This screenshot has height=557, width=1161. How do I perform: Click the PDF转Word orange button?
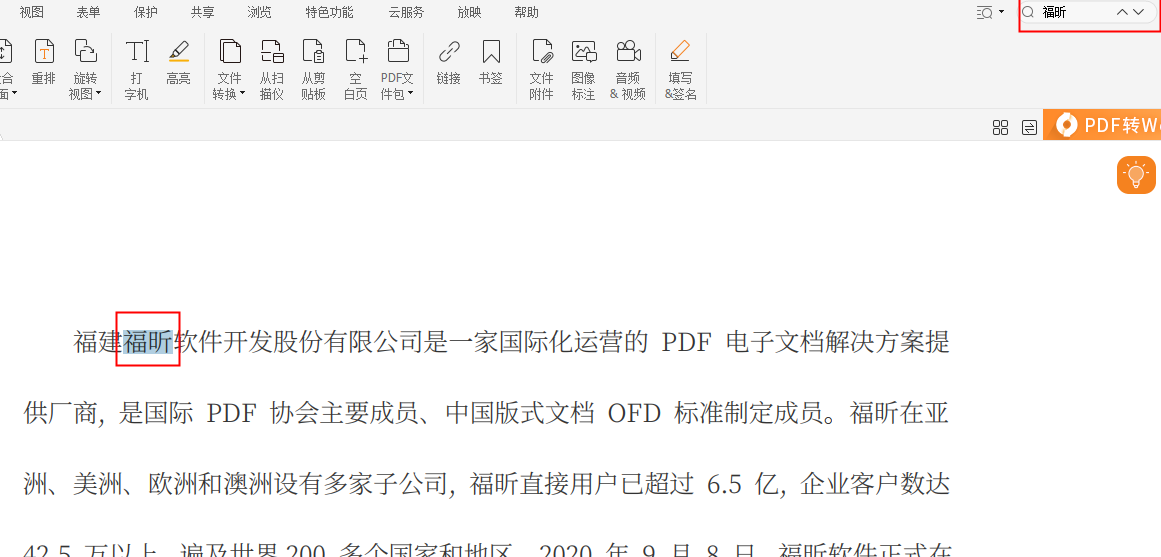[x=1103, y=125]
